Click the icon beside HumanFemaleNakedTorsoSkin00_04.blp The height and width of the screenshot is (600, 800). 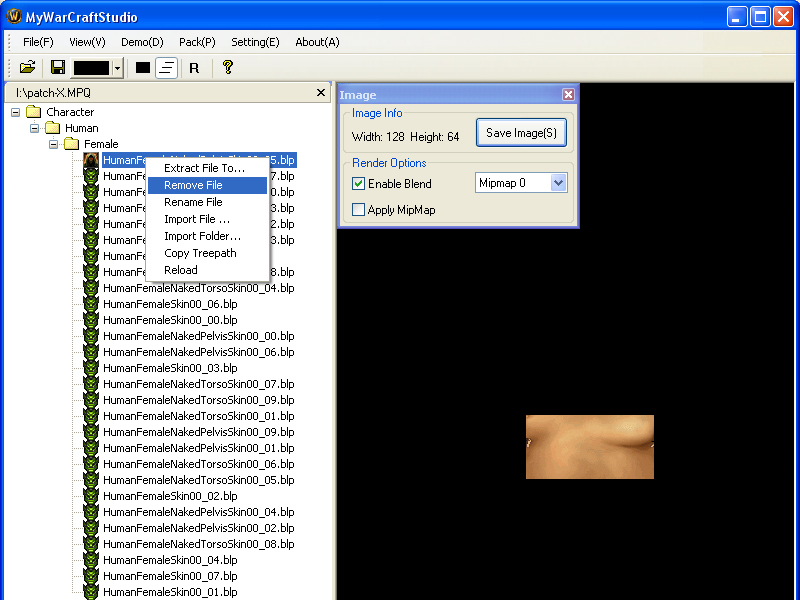91,288
